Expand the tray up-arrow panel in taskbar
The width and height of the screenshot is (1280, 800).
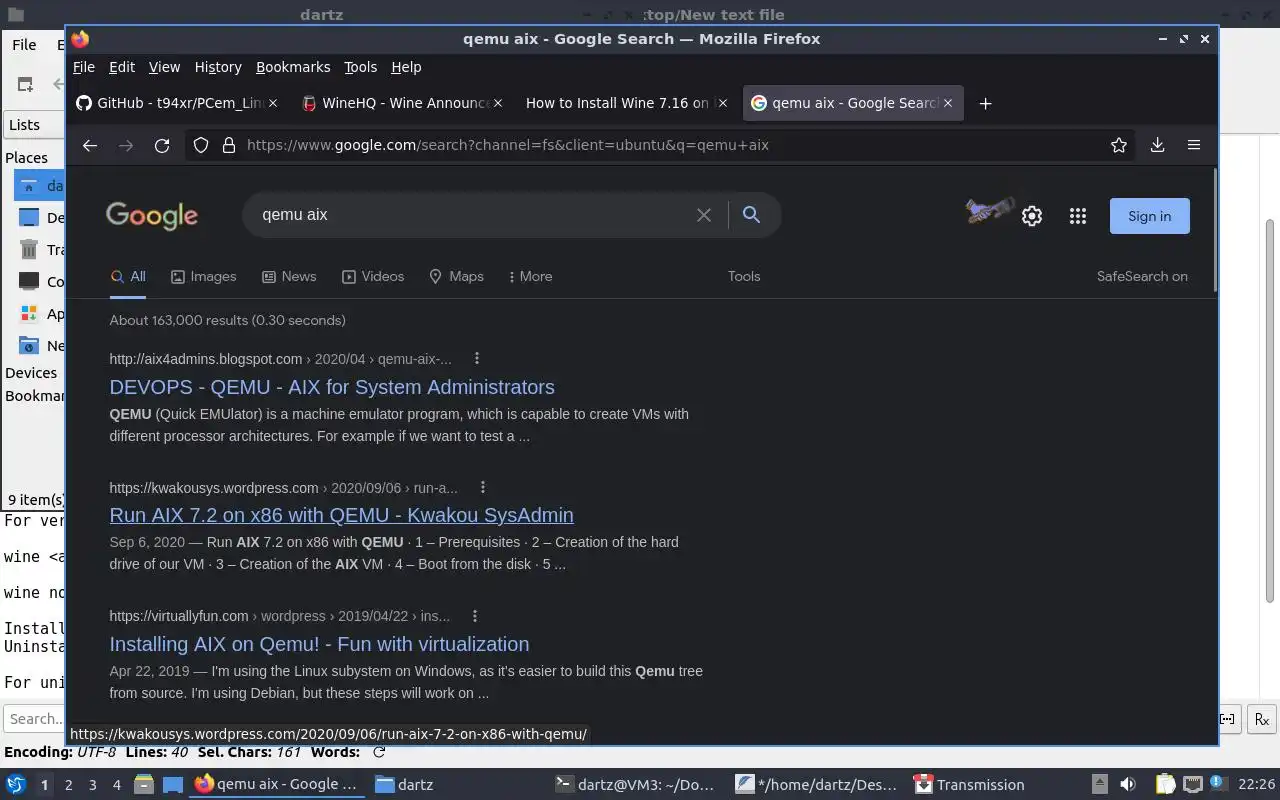point(1099,784)
